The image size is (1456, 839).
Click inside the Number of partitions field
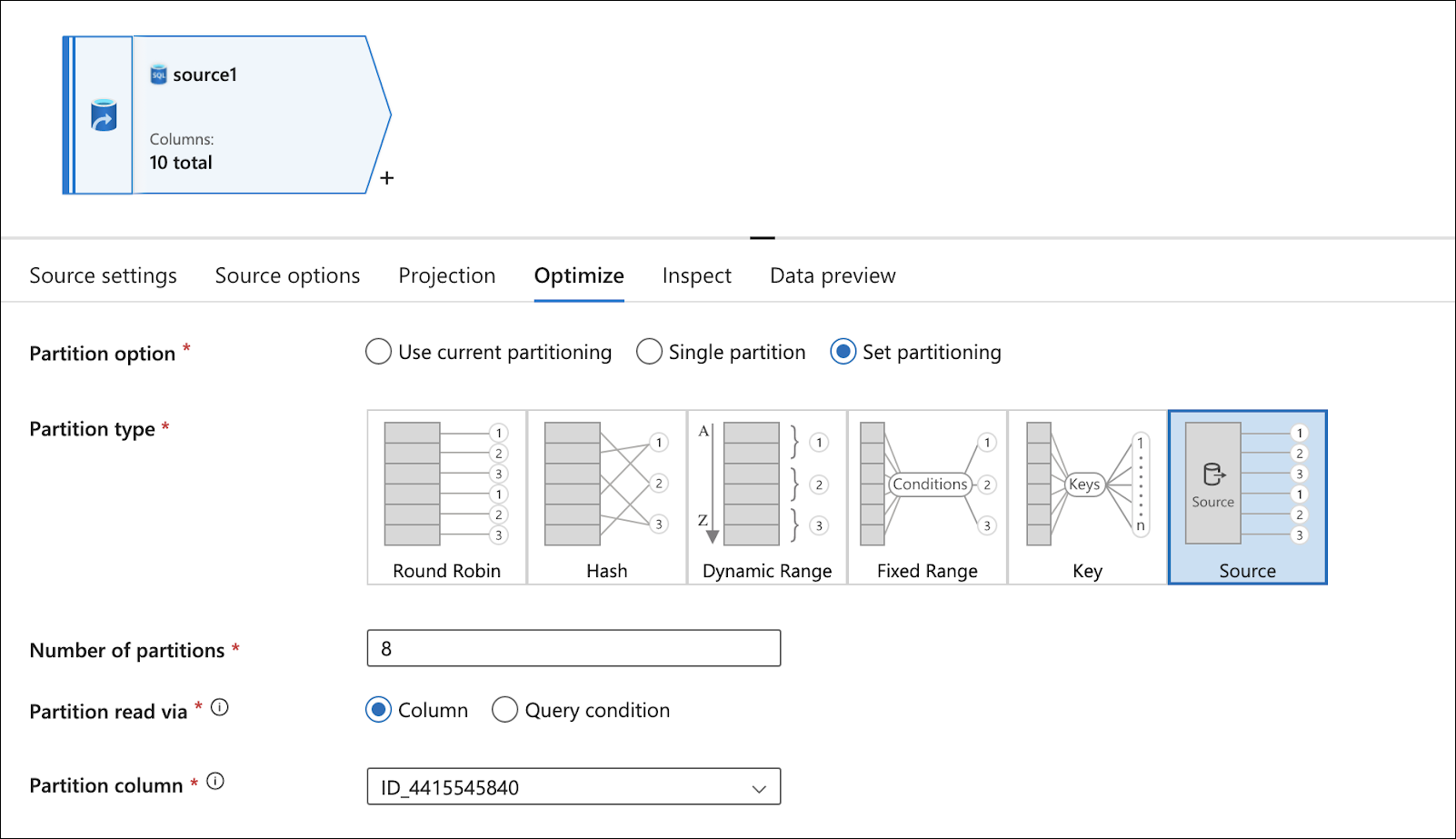[x=573, y=648]
